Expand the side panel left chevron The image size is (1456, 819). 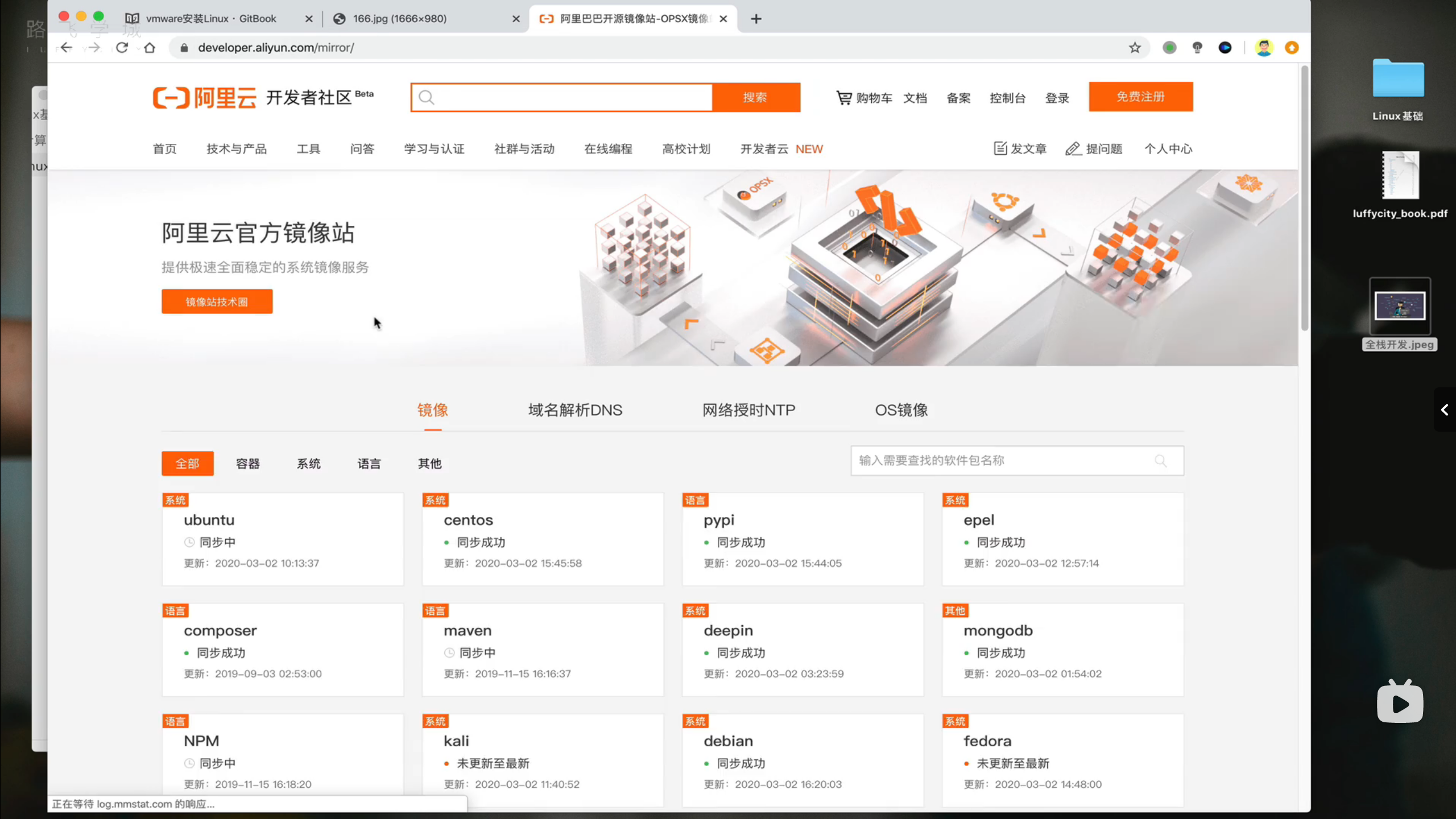click(1445, 409)
